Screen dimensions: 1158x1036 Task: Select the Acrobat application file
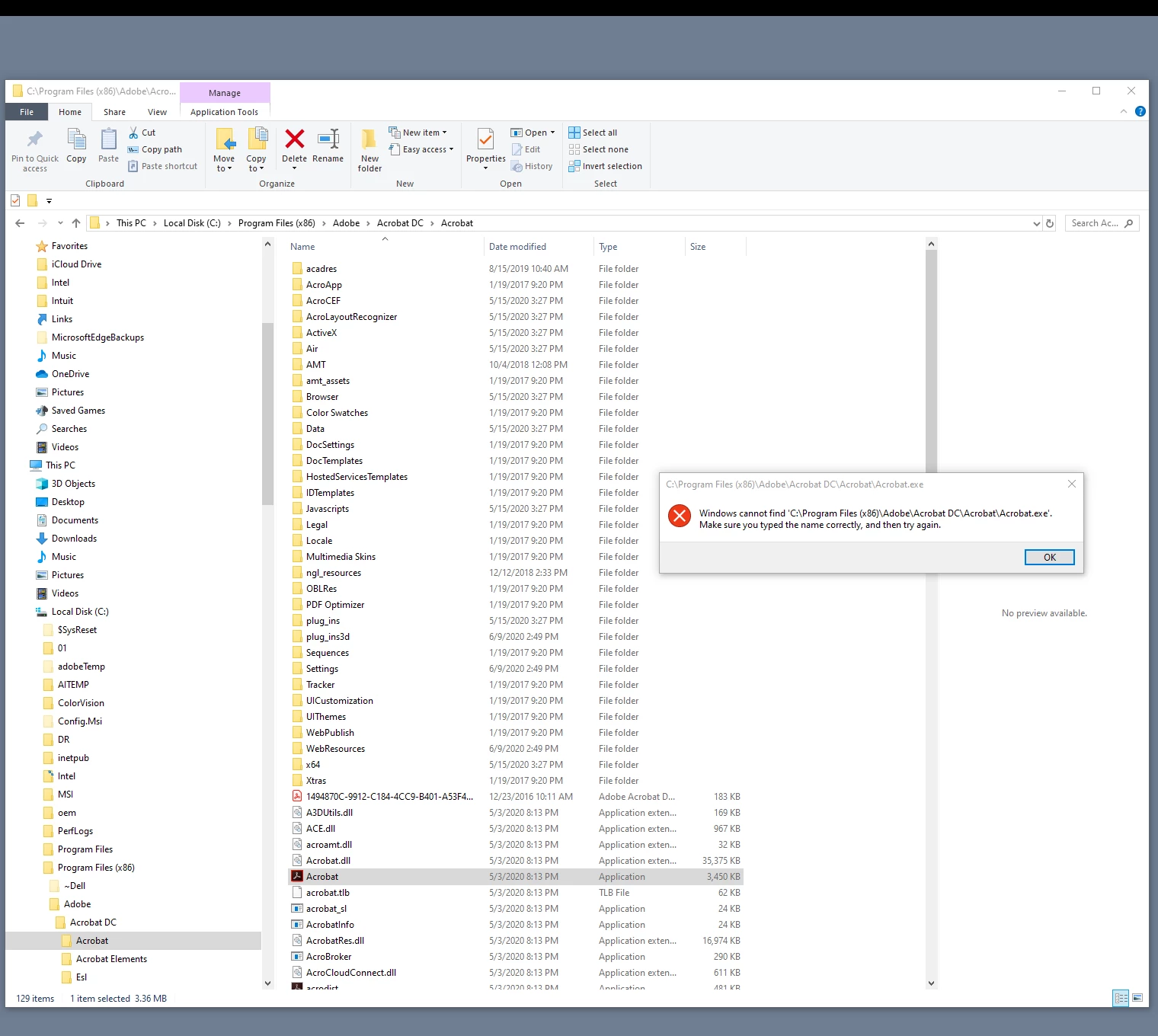click(516, 877)
